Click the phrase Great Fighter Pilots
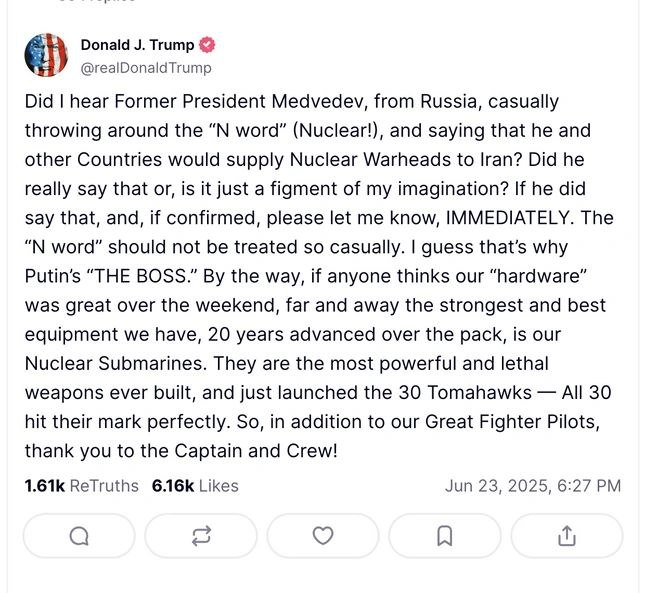Image resolution: width=656 pixels, height=593 pixels. point(512,422)
